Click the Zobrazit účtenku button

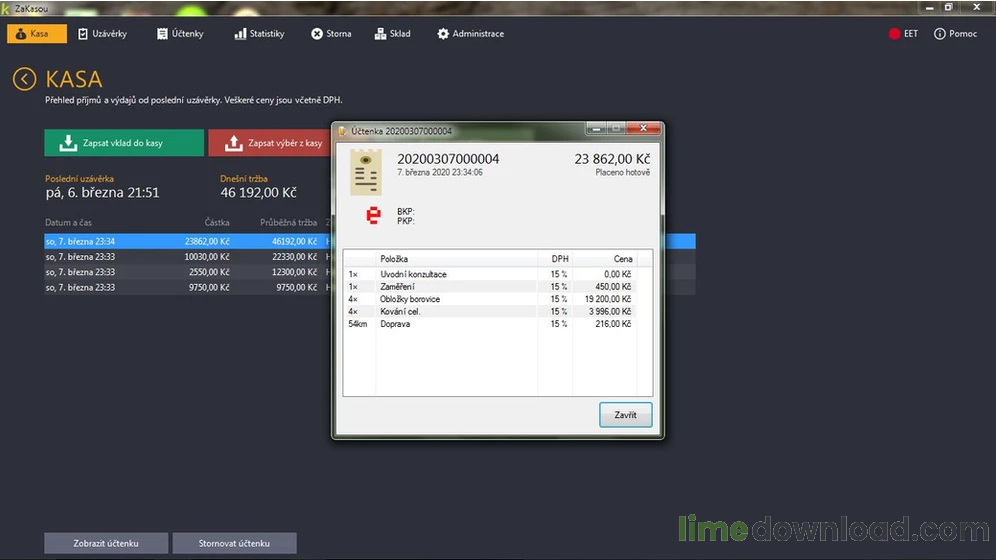click(106, 543)
